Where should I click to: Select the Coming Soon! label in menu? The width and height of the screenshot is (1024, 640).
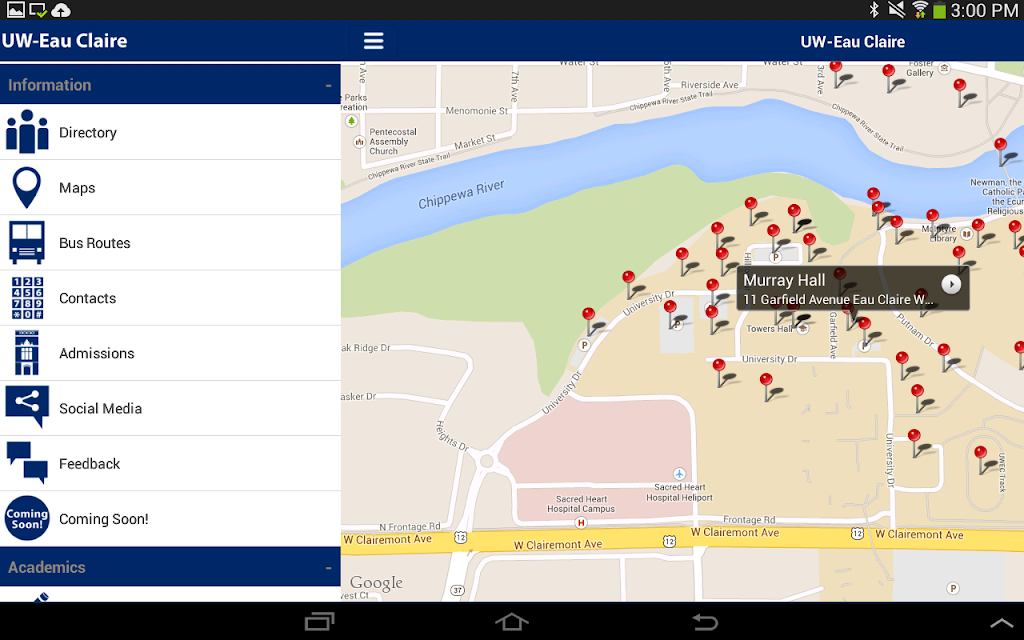coord(104,519)
